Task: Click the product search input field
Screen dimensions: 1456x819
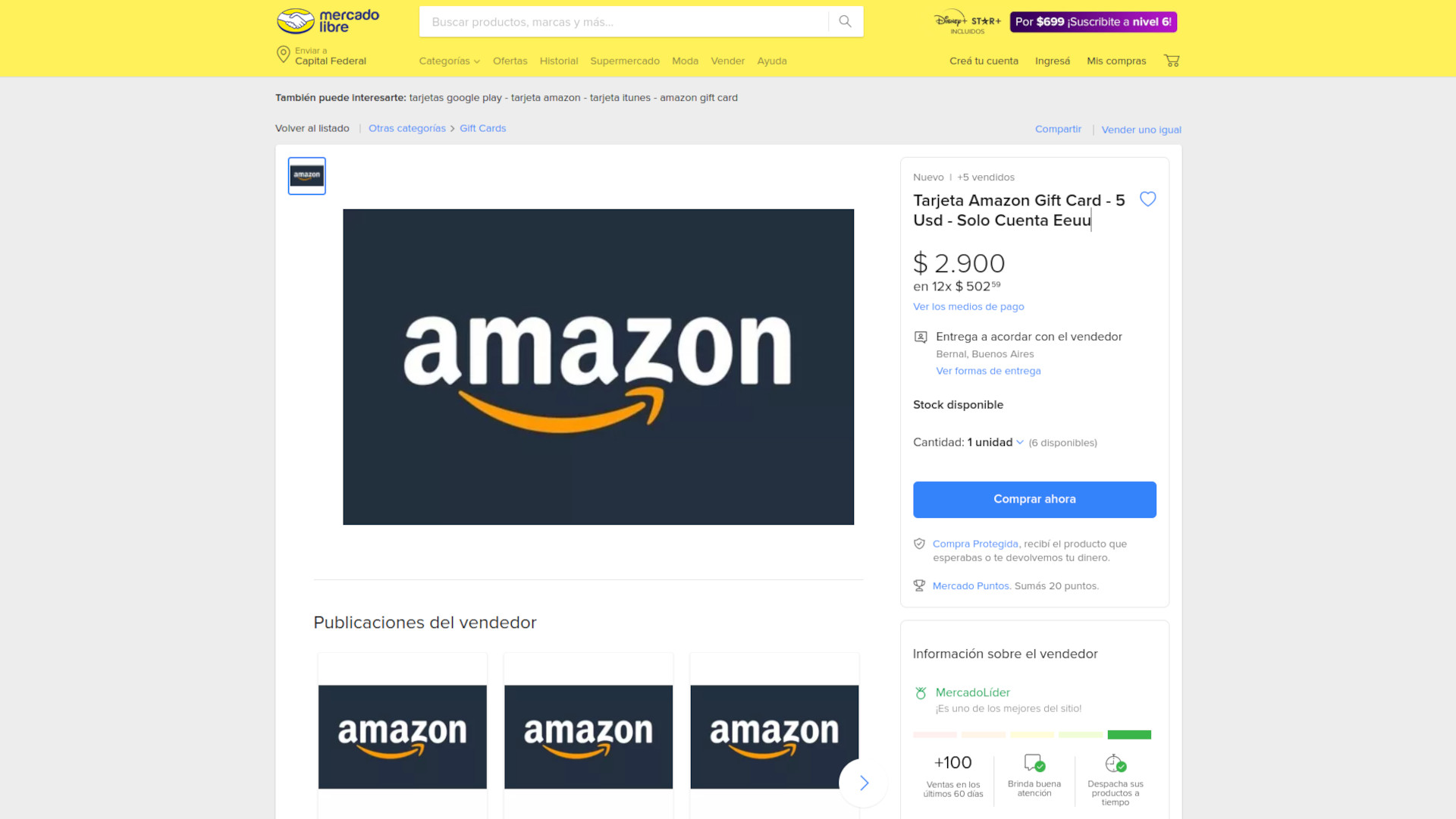Action: (623, 22)
